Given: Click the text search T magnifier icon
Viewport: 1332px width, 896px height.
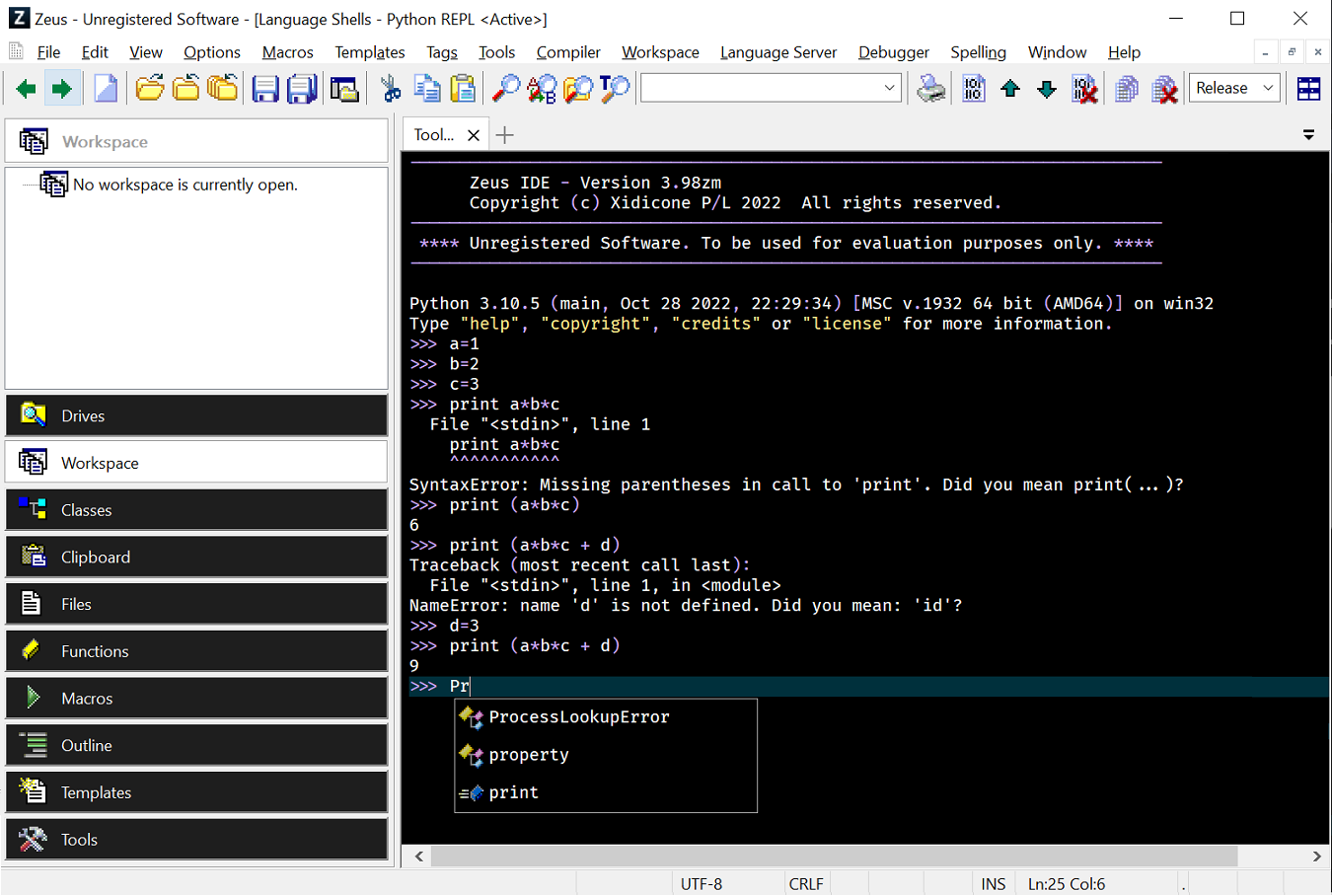Looking at the screenshot, I should [615, 89].
